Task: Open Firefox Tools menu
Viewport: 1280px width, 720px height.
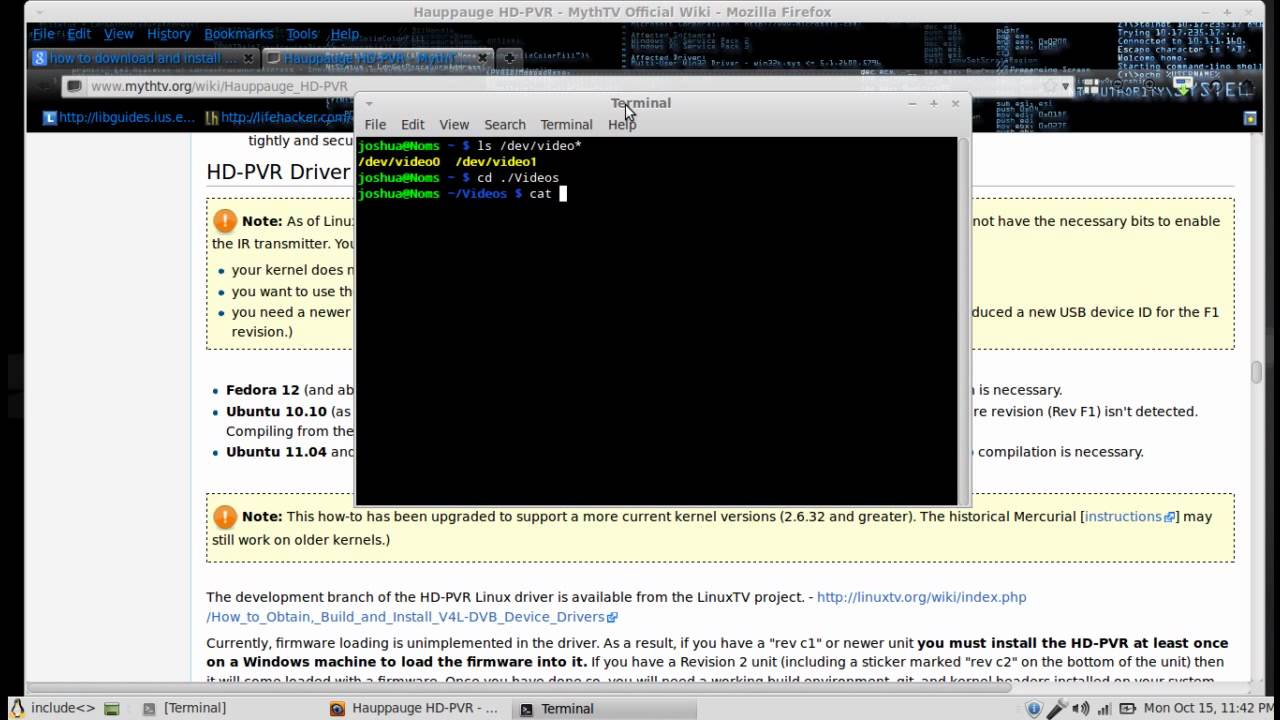Action: tap(302, 34)
